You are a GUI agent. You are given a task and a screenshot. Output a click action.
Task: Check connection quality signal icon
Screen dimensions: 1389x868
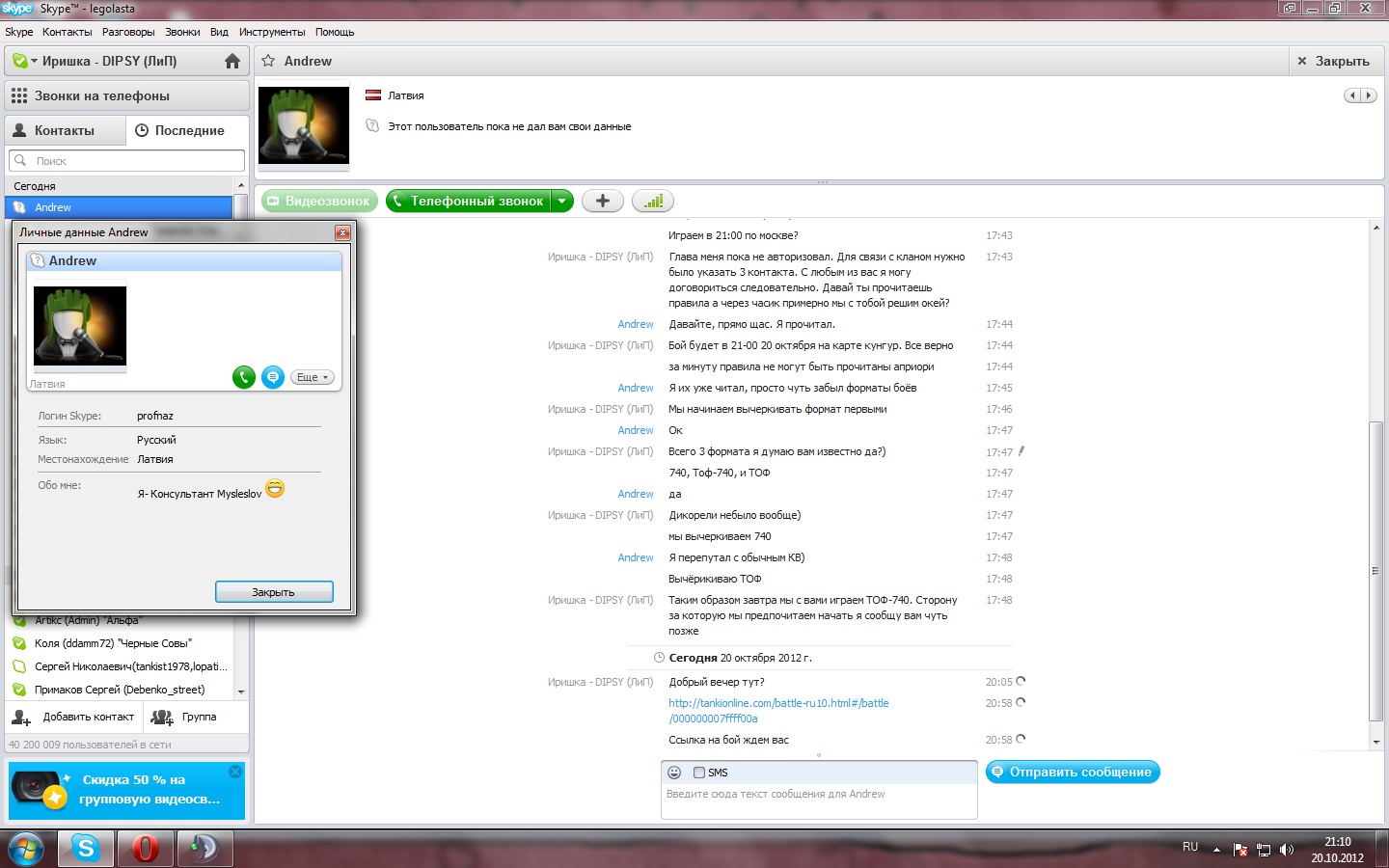click(x=653, y=201)
